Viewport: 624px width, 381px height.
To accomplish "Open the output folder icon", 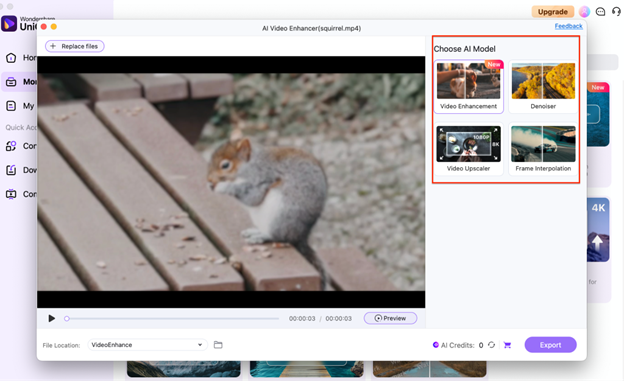I will [218, 345].
